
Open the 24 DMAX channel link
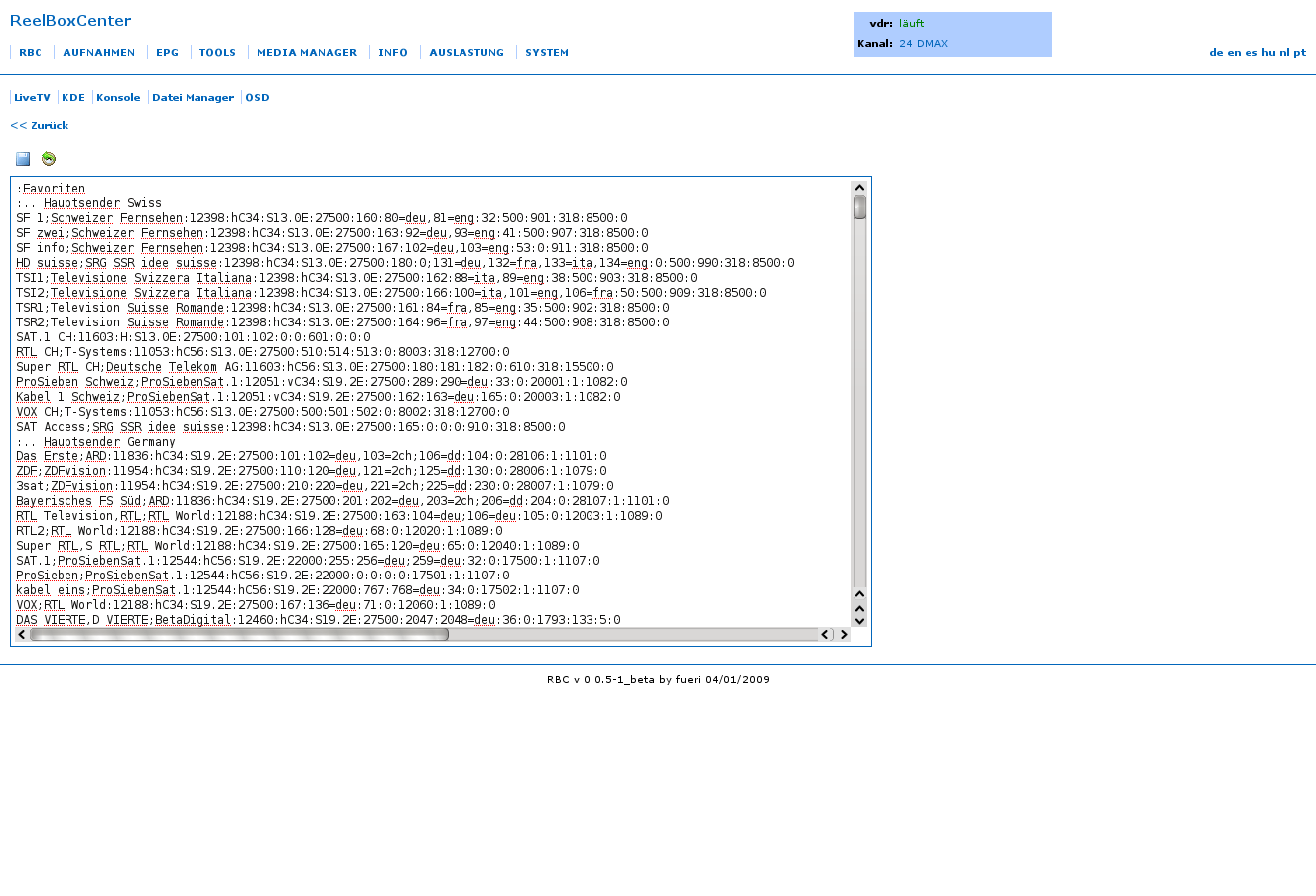point(924,44)
